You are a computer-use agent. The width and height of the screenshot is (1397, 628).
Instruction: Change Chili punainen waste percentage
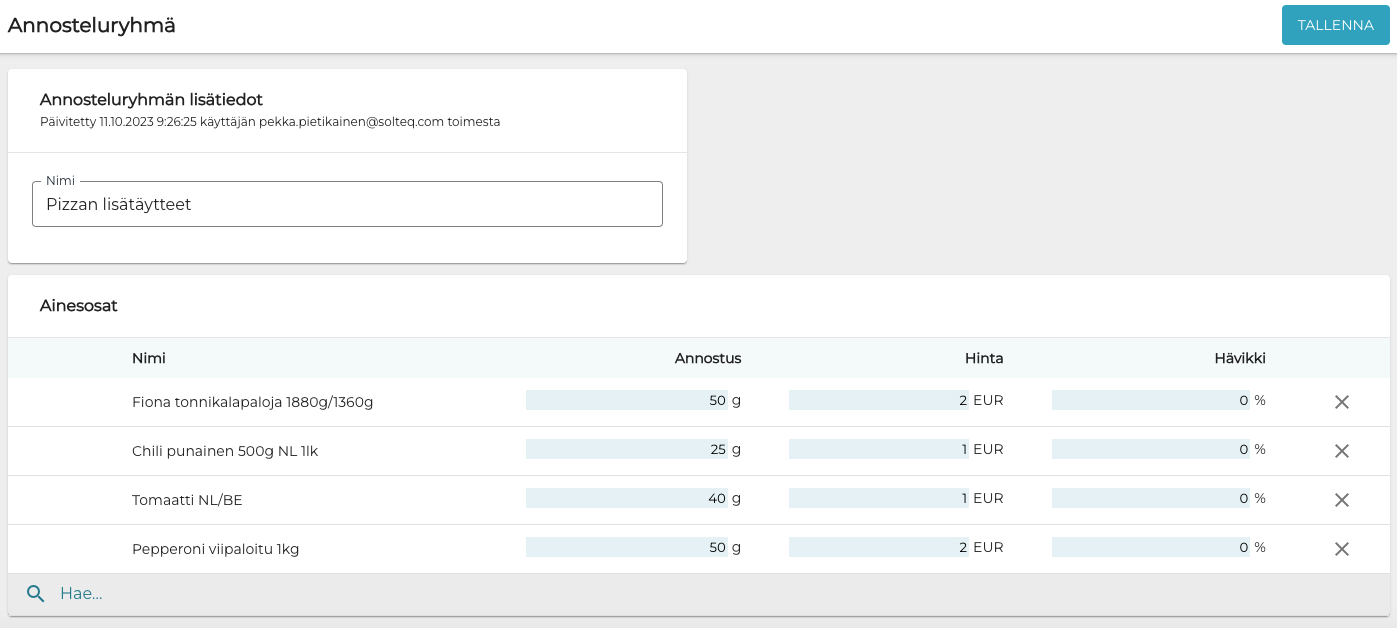click(1151, 450)
